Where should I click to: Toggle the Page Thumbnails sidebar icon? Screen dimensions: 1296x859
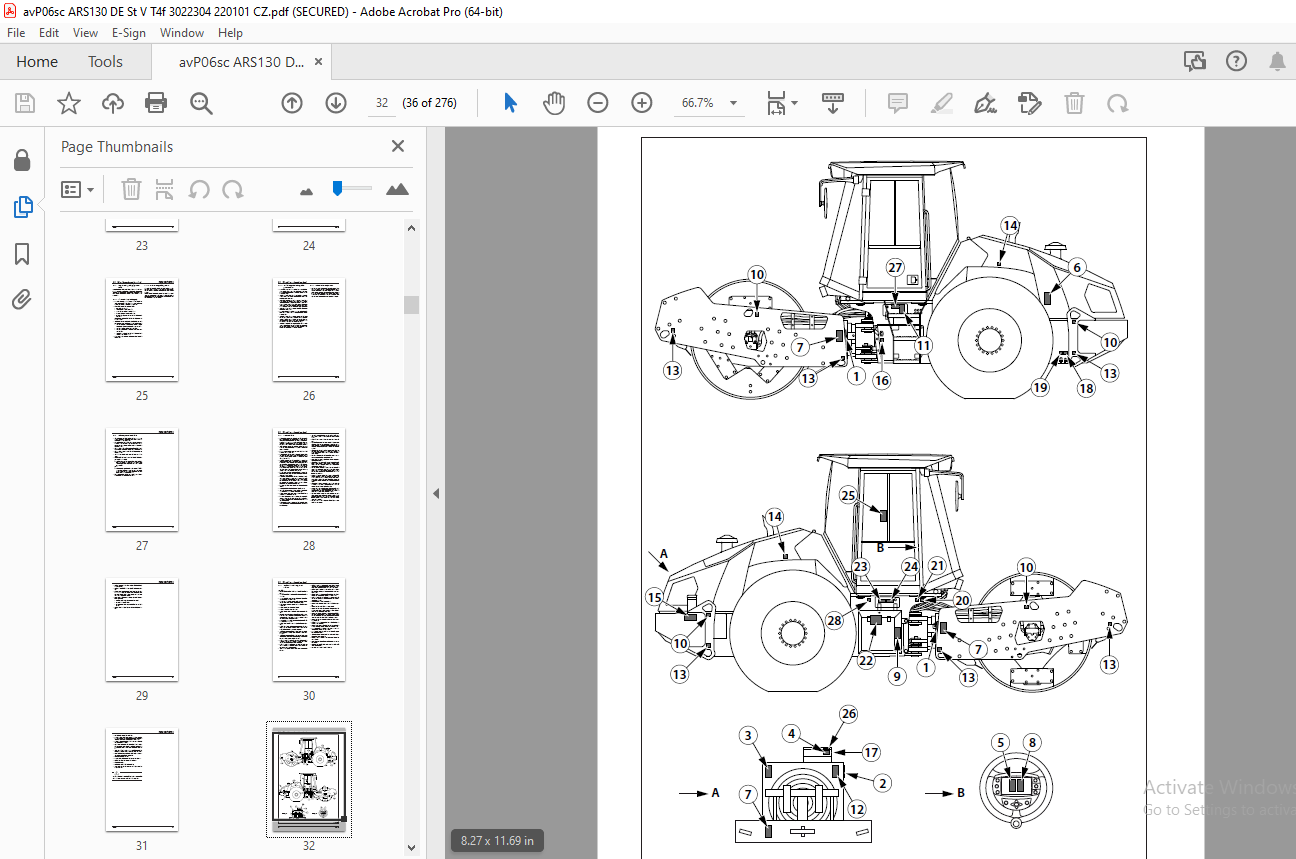[22, 207]
